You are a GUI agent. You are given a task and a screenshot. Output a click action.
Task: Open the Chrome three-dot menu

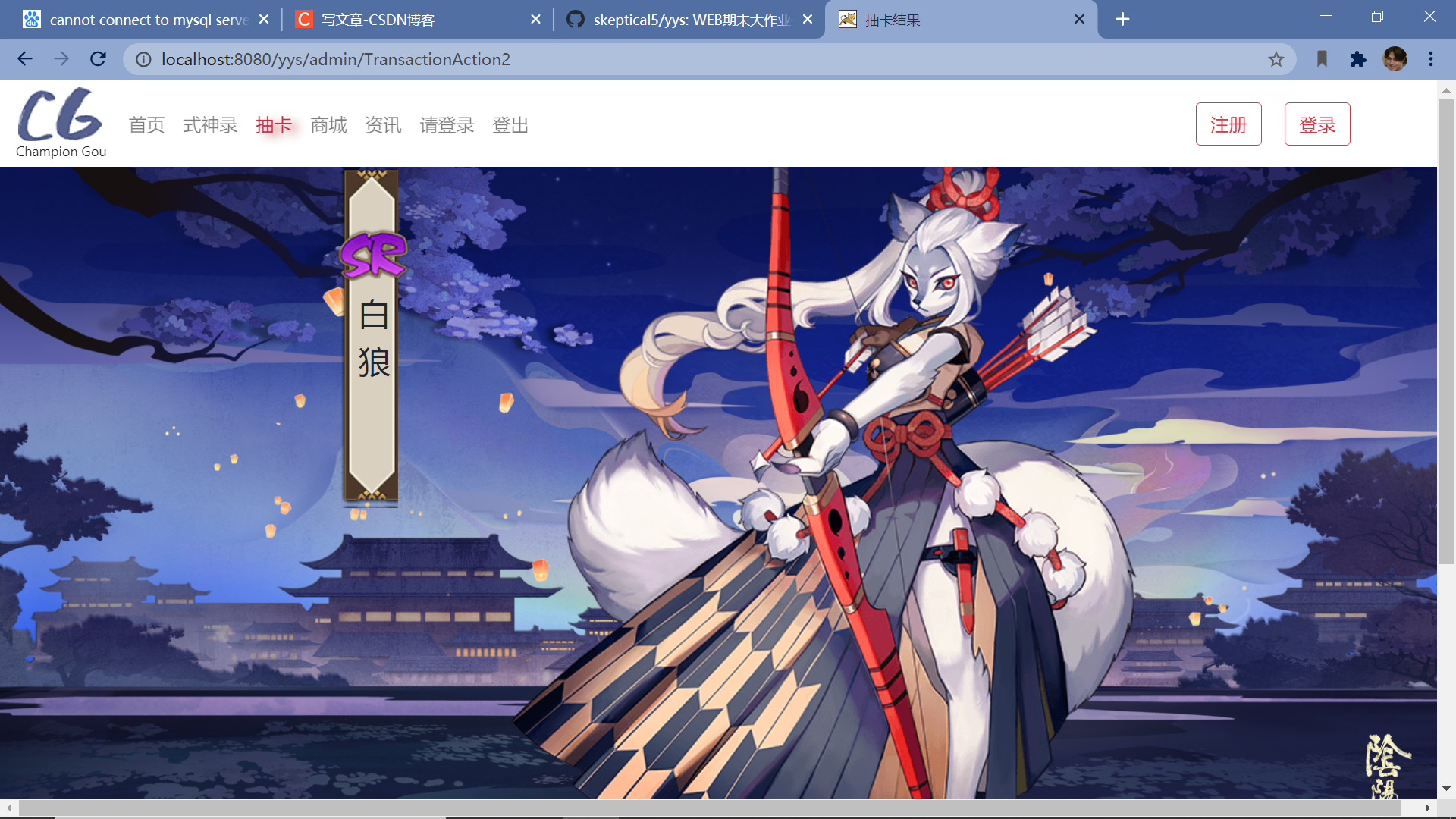[x=1431, y=59]
